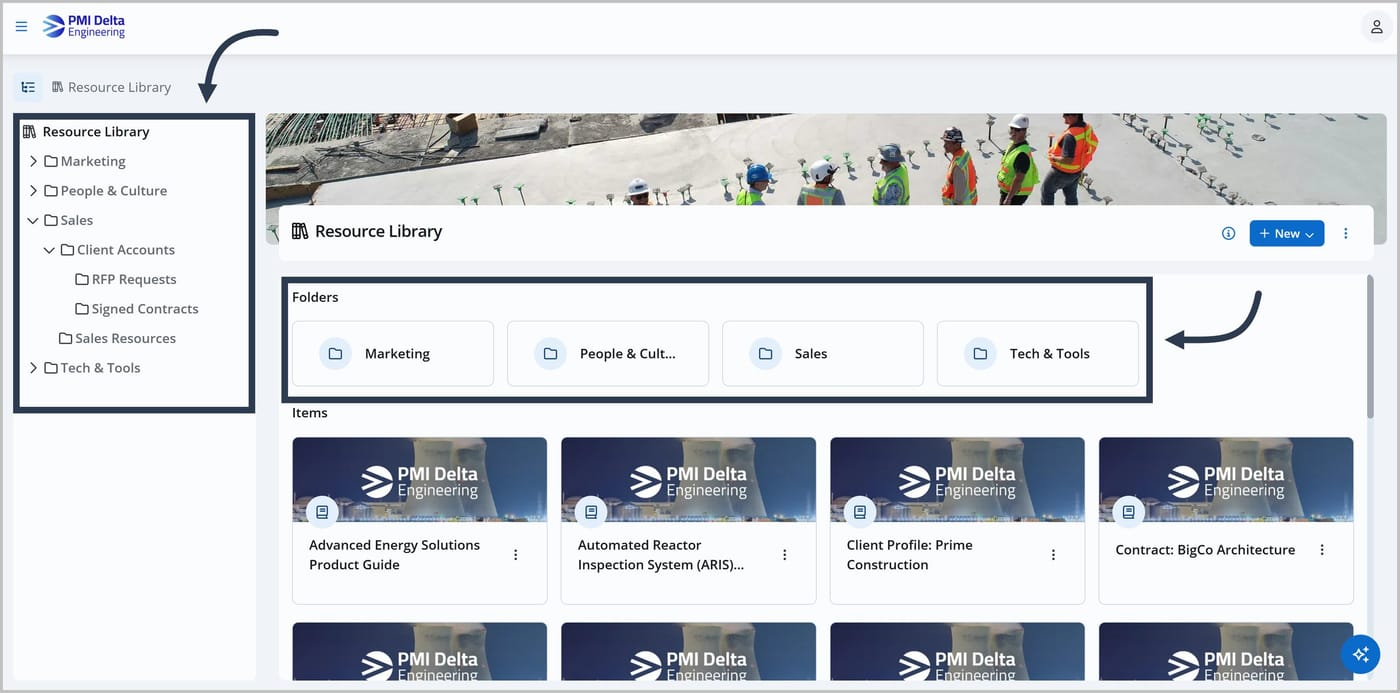Click Automated Reactor Inspection System title
The height and width of the screenshot is (693, 1400).
click(x=661, y=555)
